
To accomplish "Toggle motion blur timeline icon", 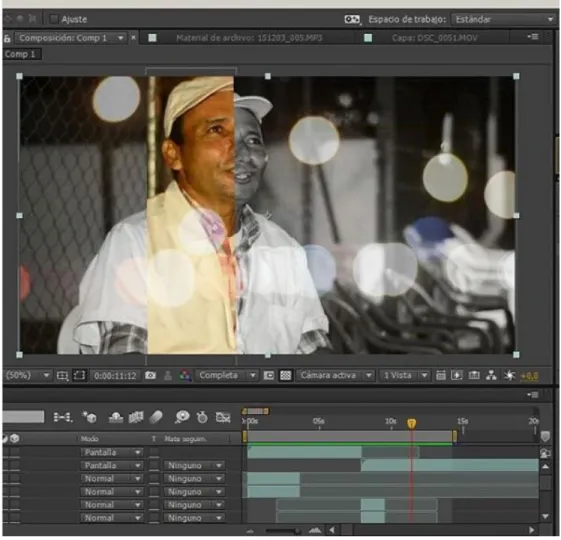I will 156,417.
